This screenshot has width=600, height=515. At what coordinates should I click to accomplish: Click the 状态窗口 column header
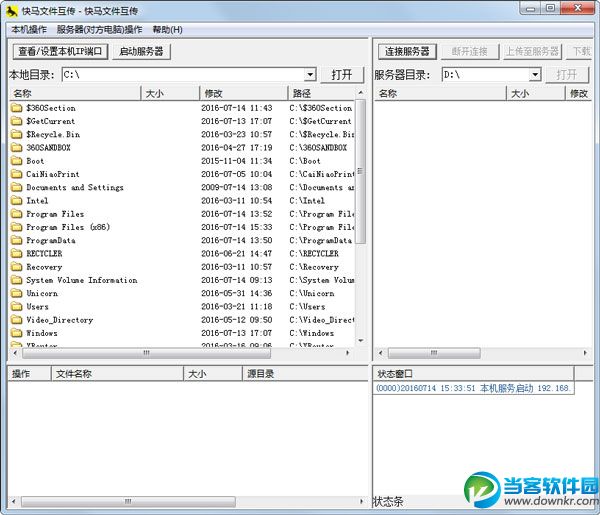click(x=474, y=374)
